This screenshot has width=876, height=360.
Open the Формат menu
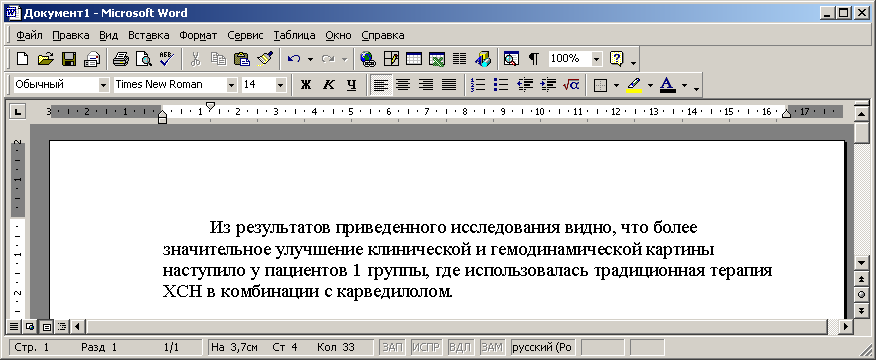pyautogui.click(x=198, y=35)
